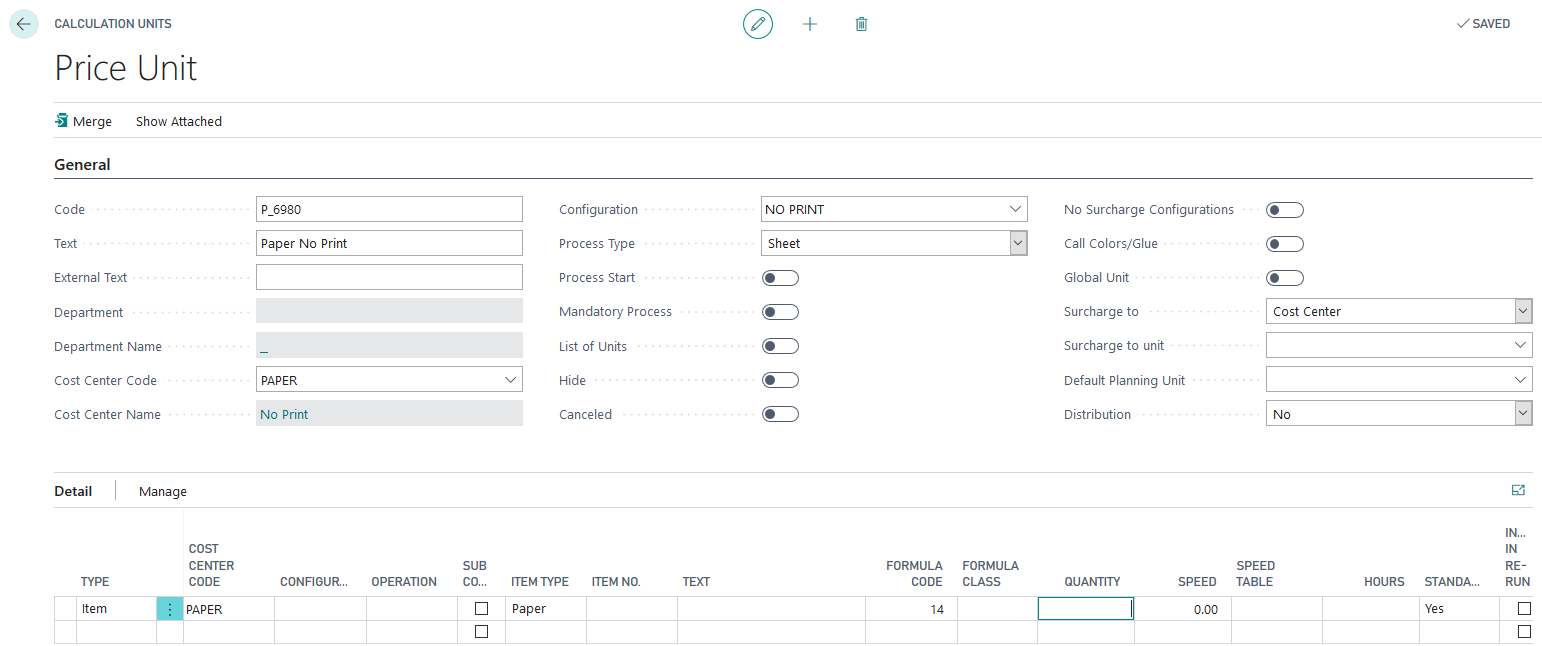Check the Sub Co... box in the empty second row
Viewport: 1542px width, 646px height.
pyautogui.click(x=481, y=632)
